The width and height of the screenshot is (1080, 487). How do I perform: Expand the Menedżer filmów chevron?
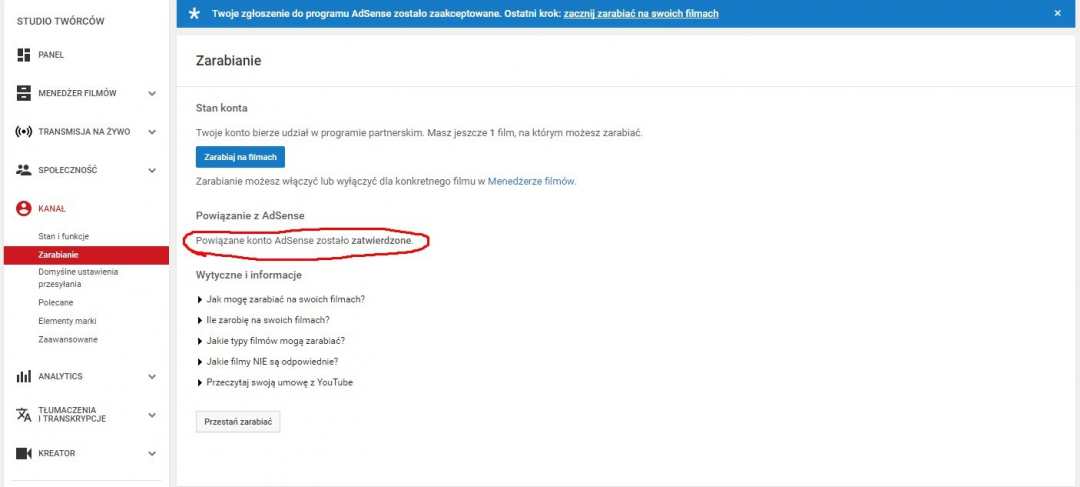tap(152, 93)
